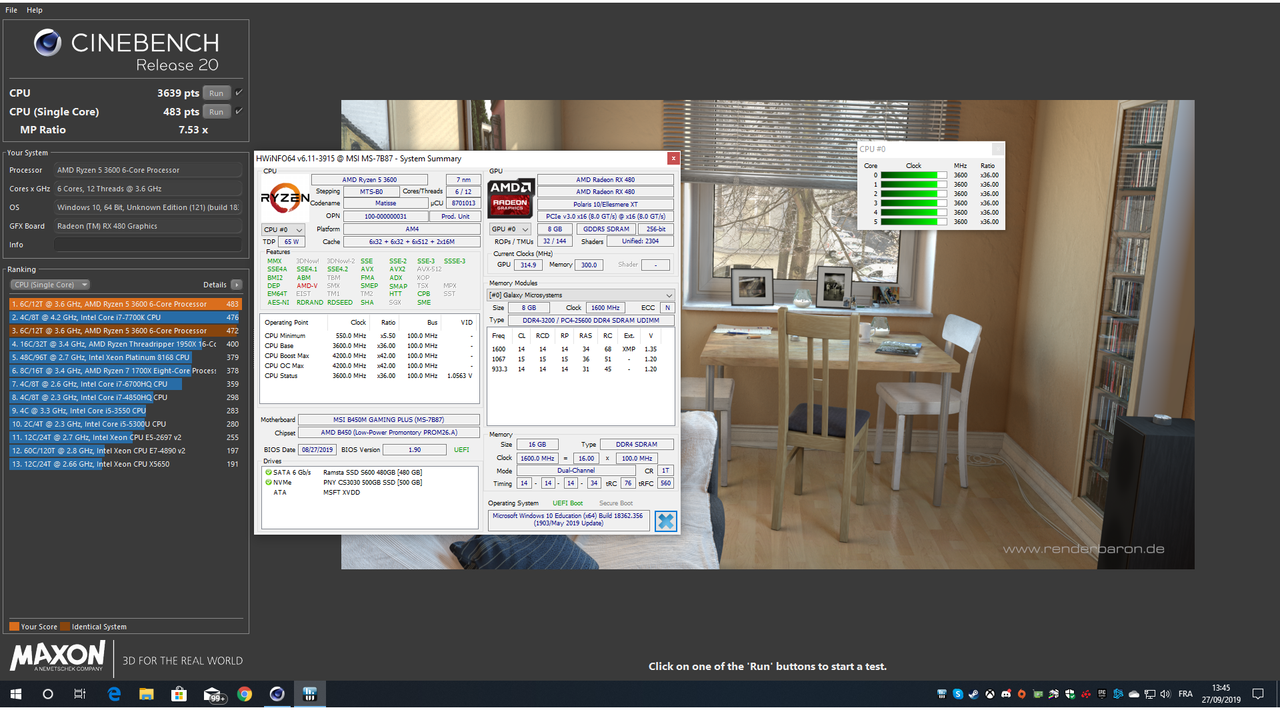Launch Google Chrome from the taskbar
1280x720 pixels.
pyautogui.click(x=245, y=694)
